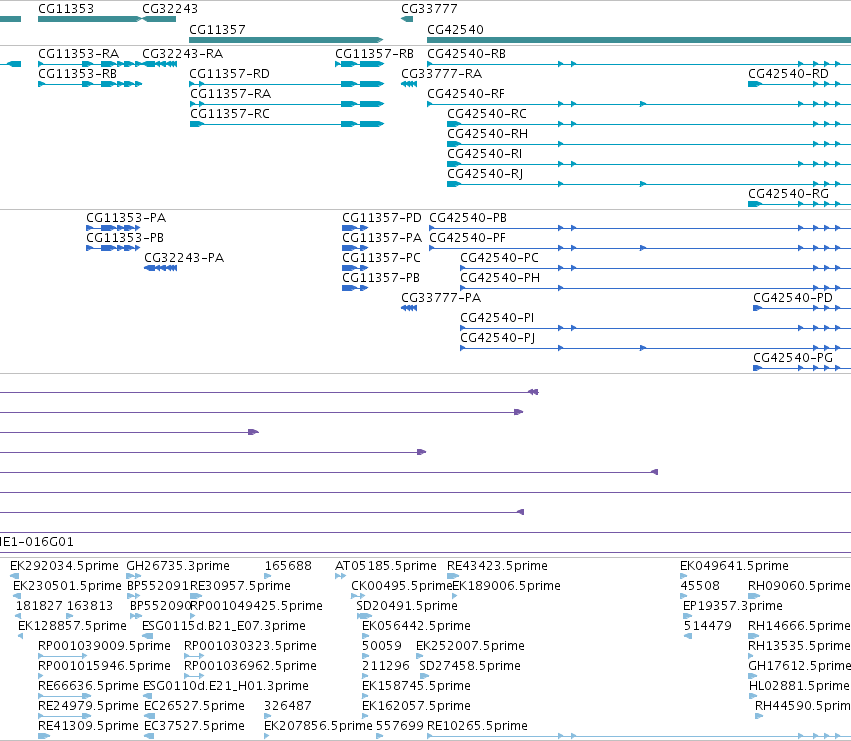Screen dimensions: 851x741
Task: Select transcript CG11357-RB
Action: [x=374, y=54]
